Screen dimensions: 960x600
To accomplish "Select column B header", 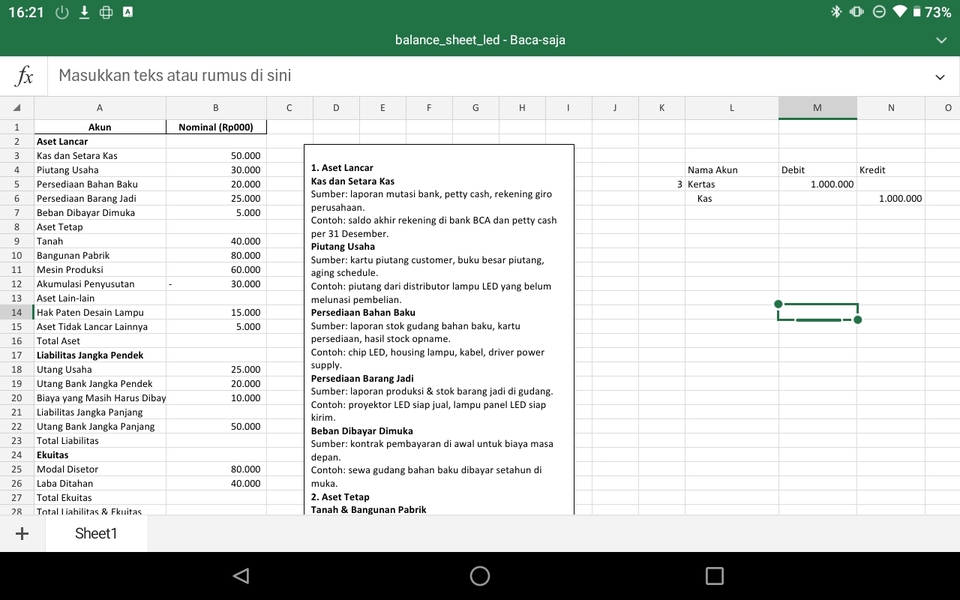I will point(216,108).
